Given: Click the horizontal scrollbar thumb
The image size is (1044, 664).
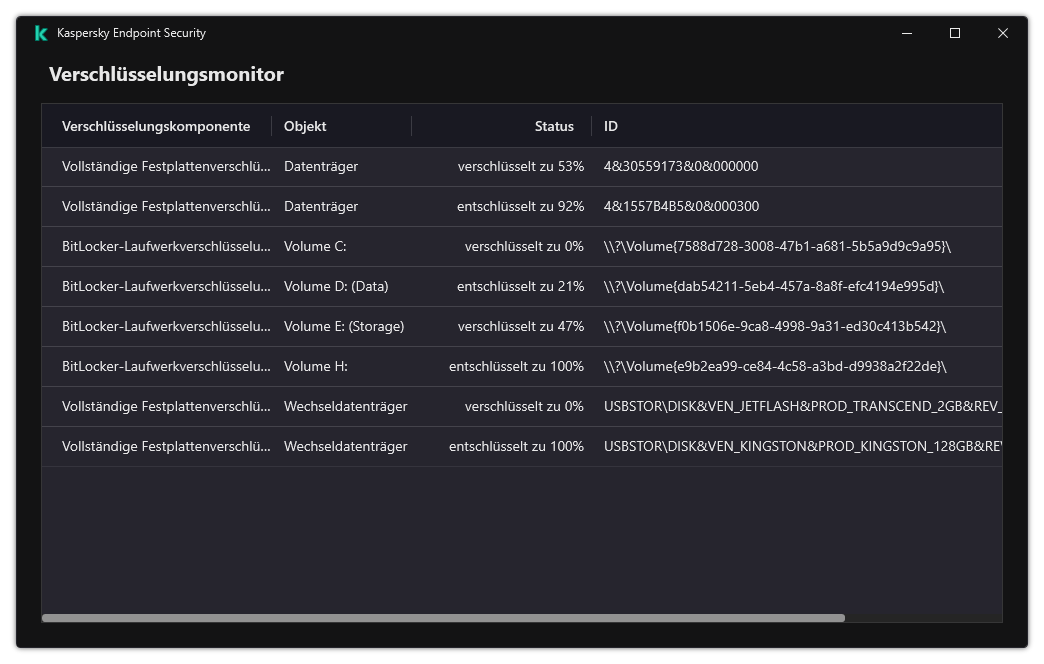Looking at the screenshot, I should (443, 618).
